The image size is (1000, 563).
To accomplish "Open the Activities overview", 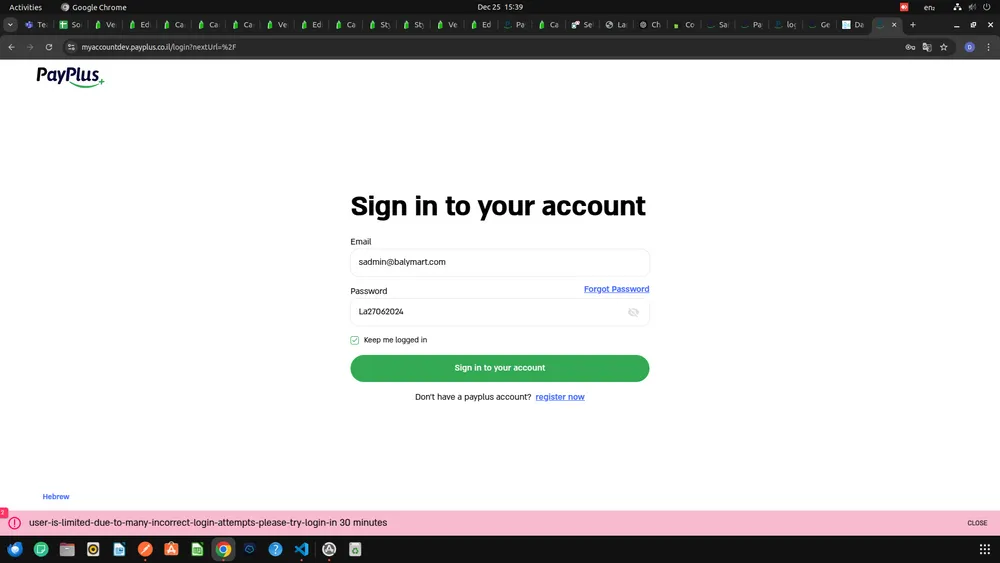I will [25, 7].
